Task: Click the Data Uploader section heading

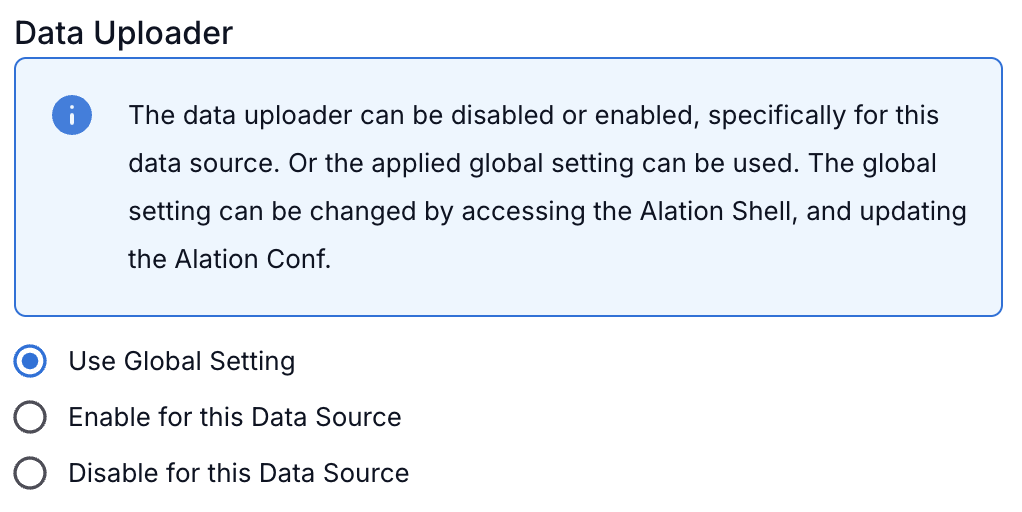Action: point(124,33)
